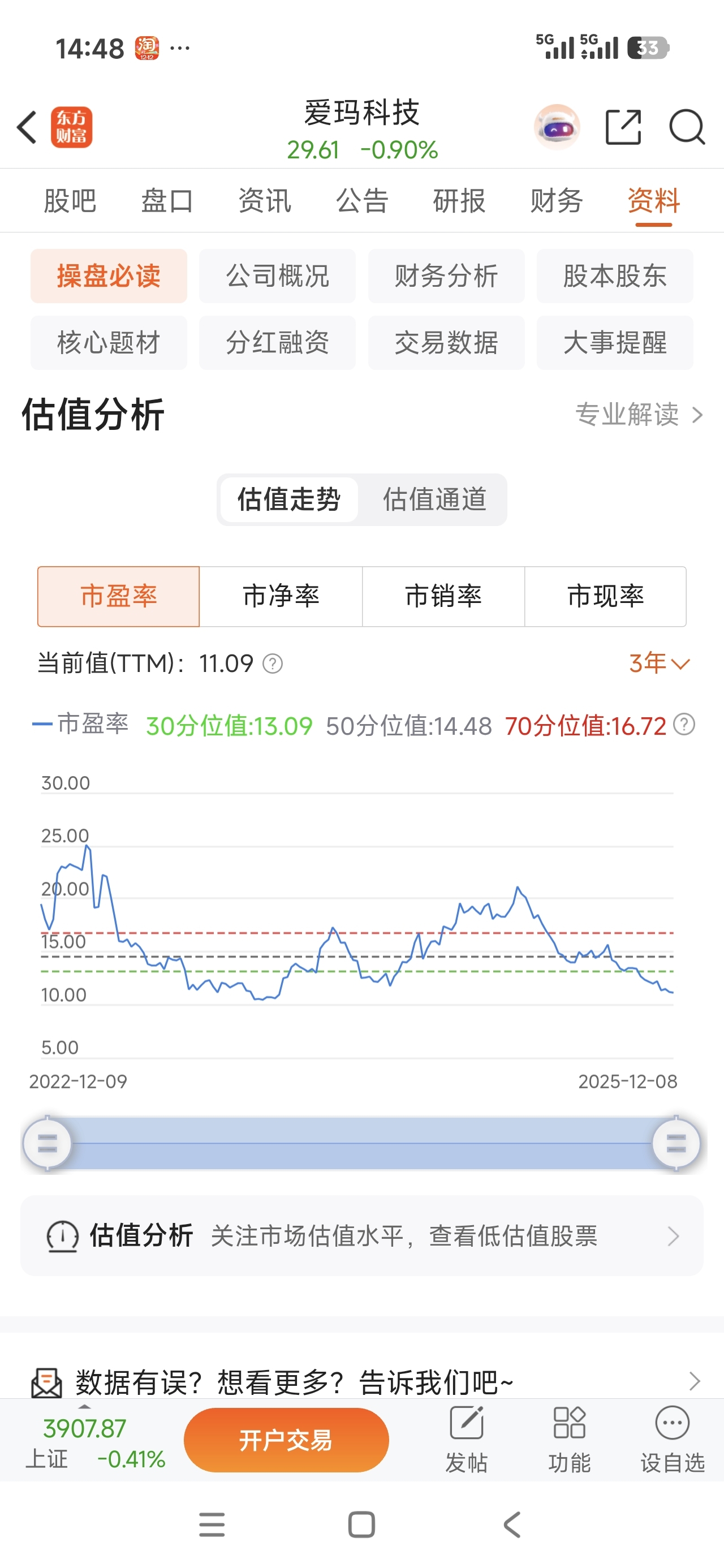Switch to 资讯 tab
This screenshot has width=724, height=1568.
(x=264, y=201)
